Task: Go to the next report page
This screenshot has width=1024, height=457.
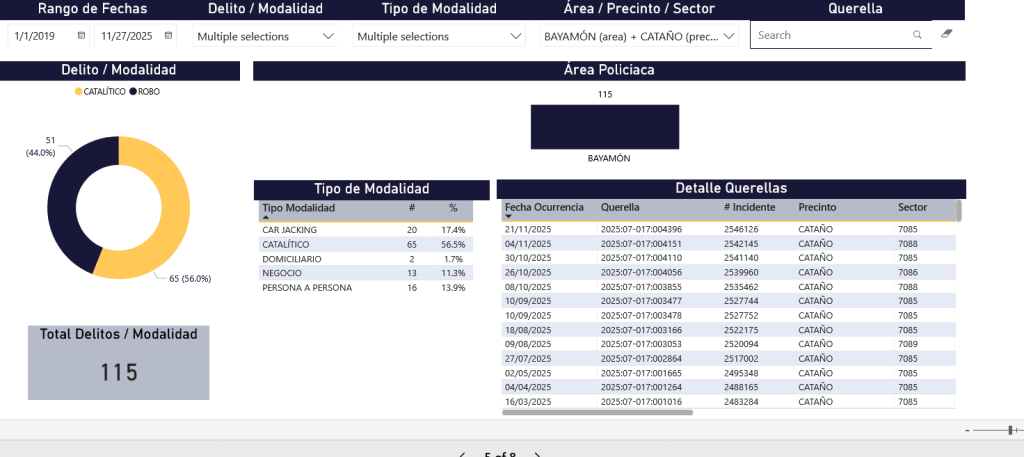Action: tap(538, 455)
